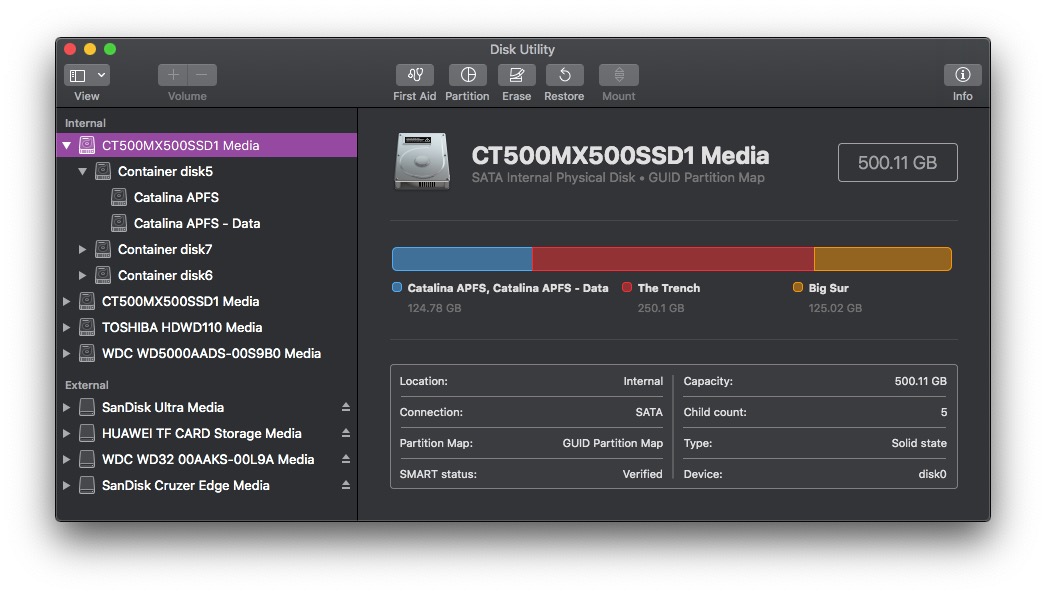Expand Container disk7
Viewport: 1046px width, 595px height.
(x=83, y=249)
